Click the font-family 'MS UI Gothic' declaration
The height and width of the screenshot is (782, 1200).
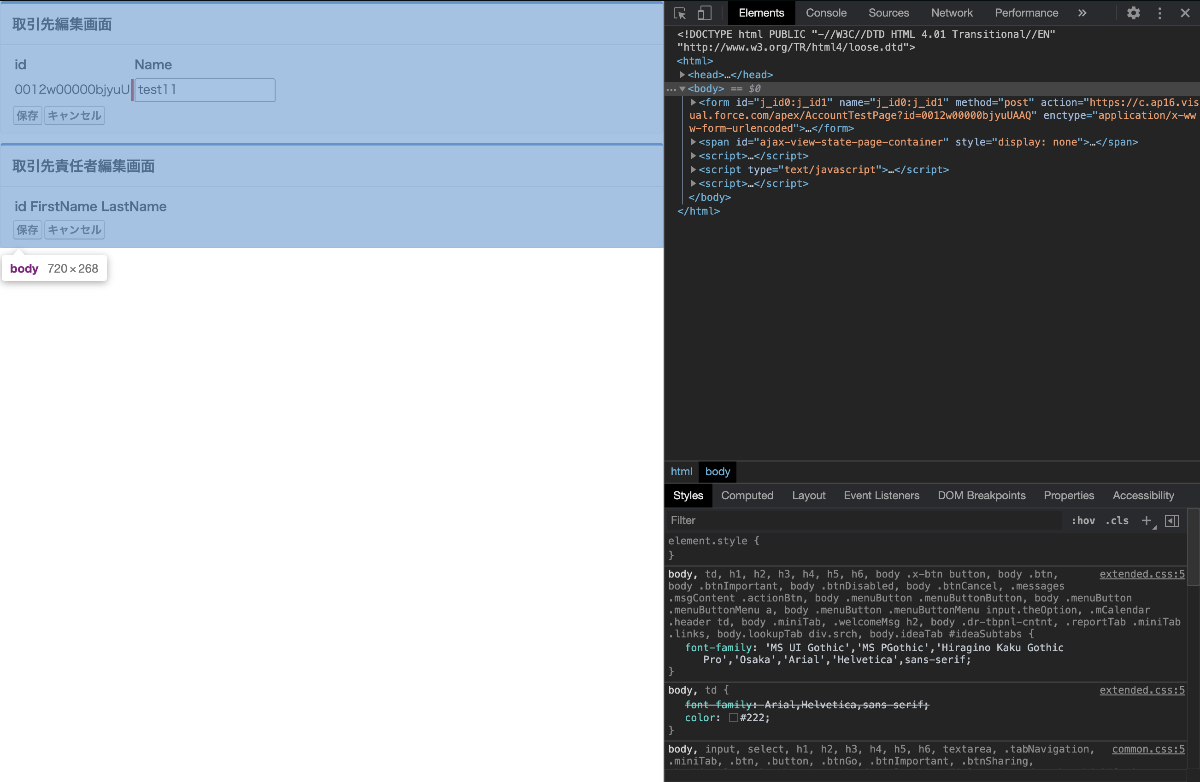coord(874,654)
